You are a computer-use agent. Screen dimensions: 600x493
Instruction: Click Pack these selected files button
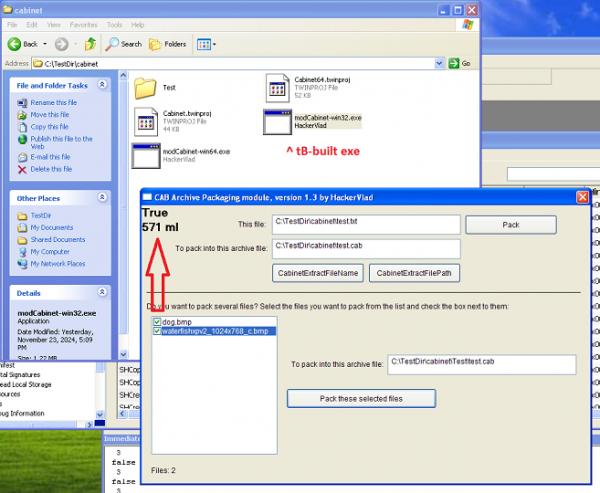coord(361,398)
